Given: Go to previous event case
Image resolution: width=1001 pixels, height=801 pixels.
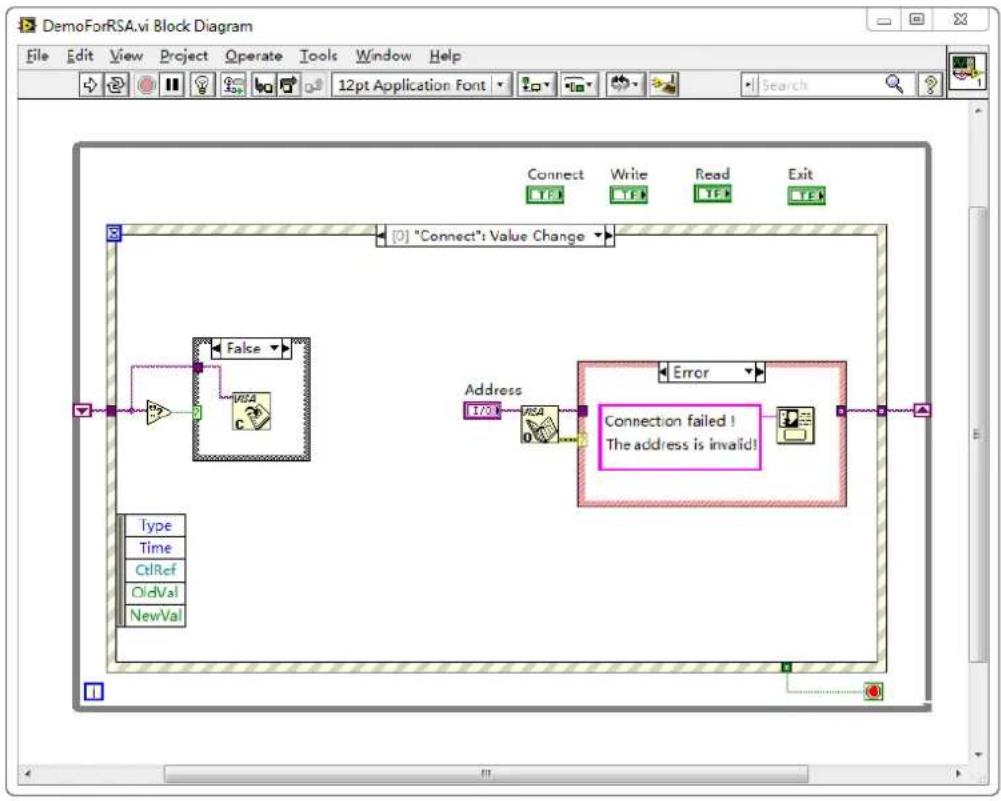Looking at the screenshot, I should pos(382,236).
